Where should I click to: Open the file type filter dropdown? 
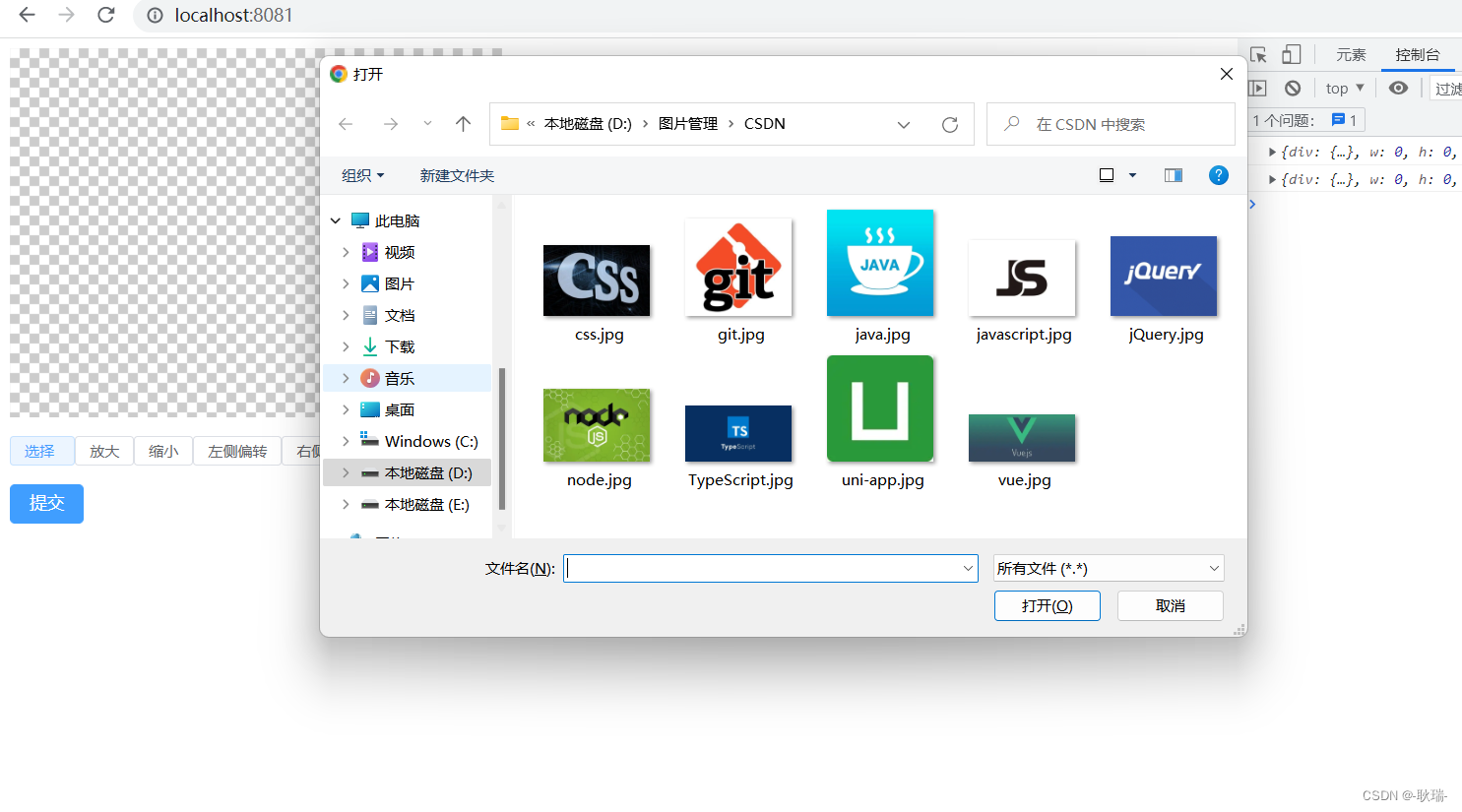tap(1109, 568)
